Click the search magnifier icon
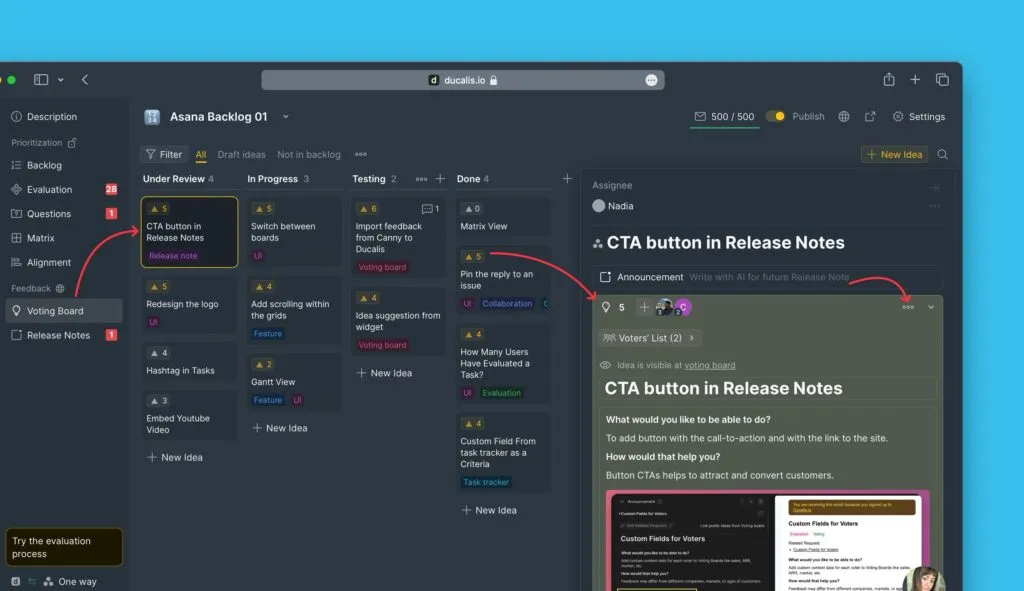Viewport: 1024px width, 591px height. coord(942,155)
